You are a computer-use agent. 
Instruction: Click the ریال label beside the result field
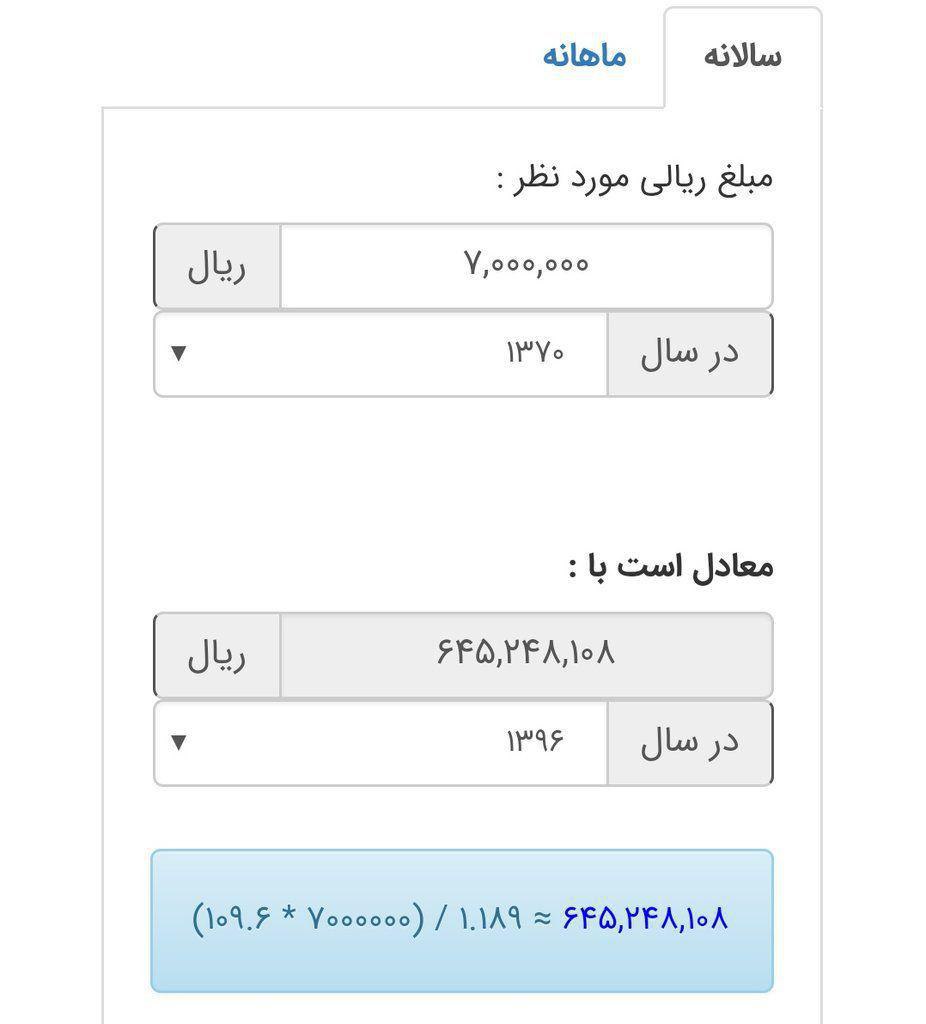tap(217, 655)
